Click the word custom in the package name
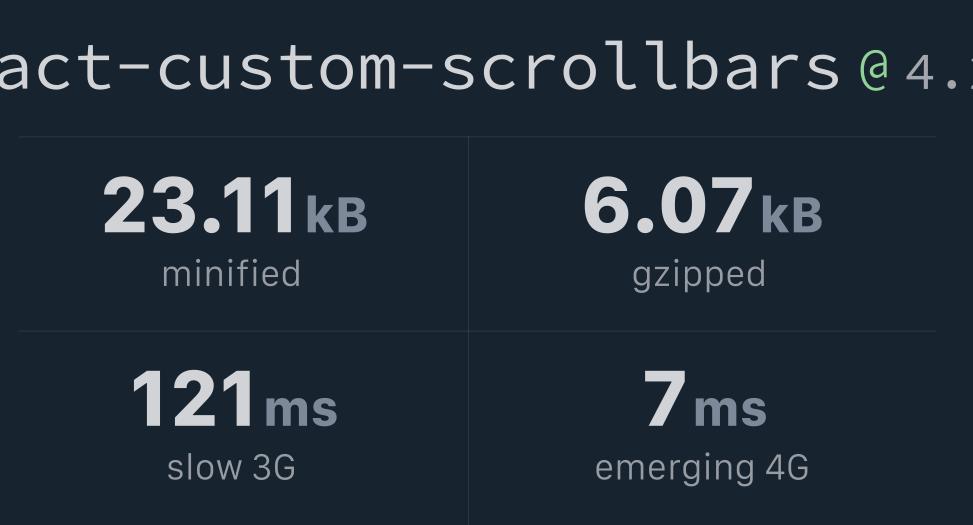This screenshot has height=525, width=973. click(x=277, y=70)
